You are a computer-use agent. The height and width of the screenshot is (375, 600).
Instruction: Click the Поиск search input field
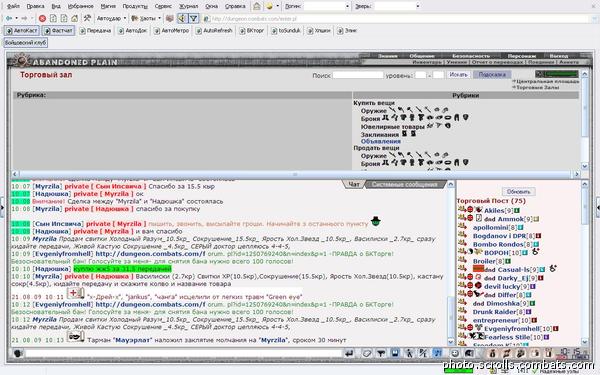[358, 75]
